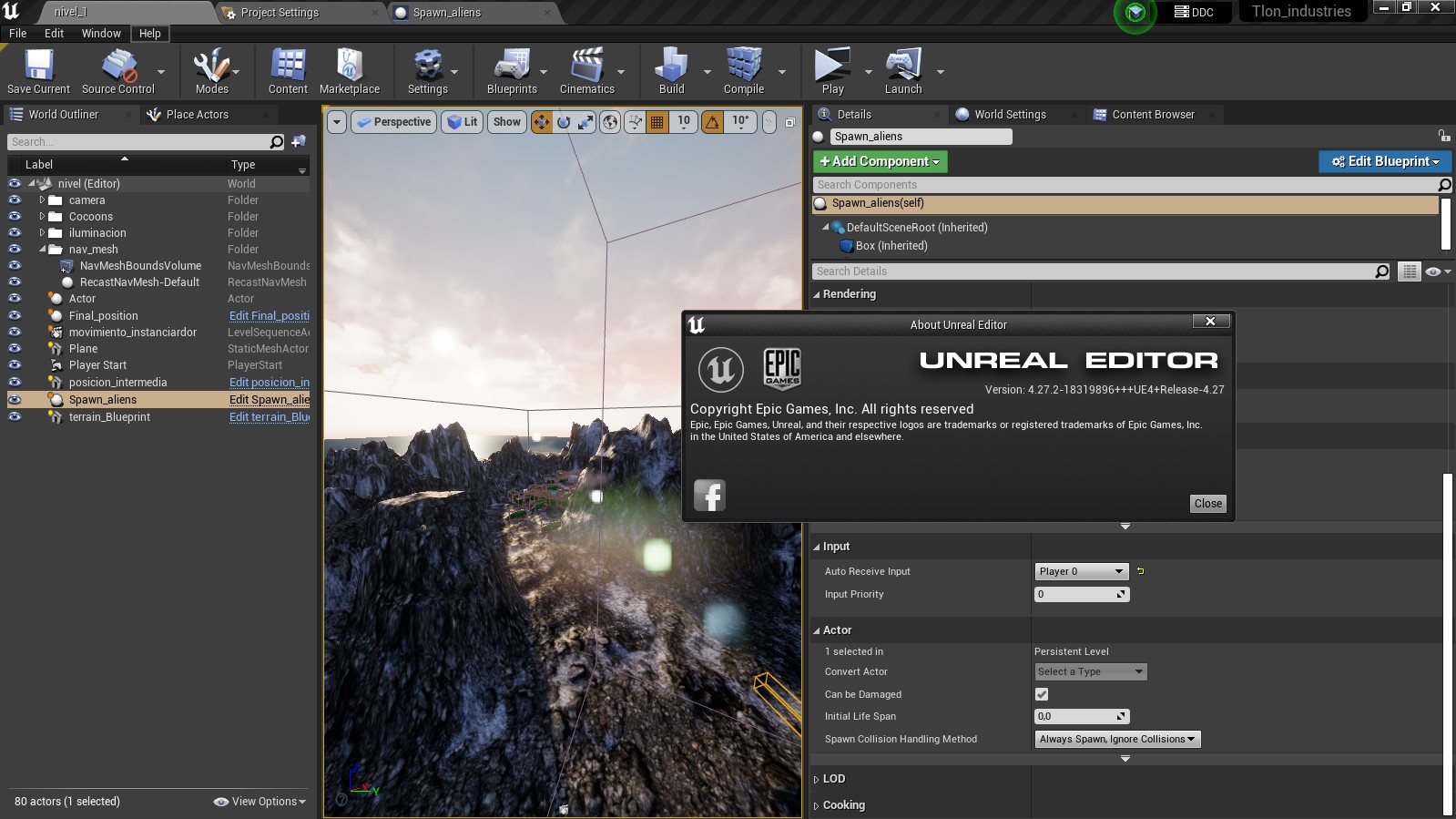Screen dimensions: 1456x819
Task: Click the Details panel lock icon
Action: point(1444,136)
